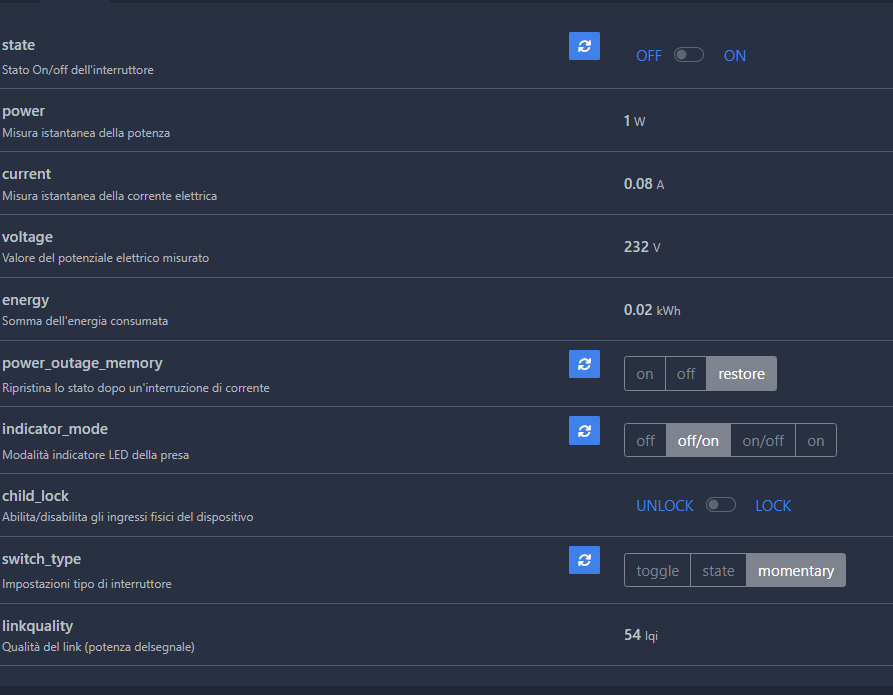The width and height of the screenshot is (893, 695).
Task: Set indicator_mode to off
Action: 644,440
